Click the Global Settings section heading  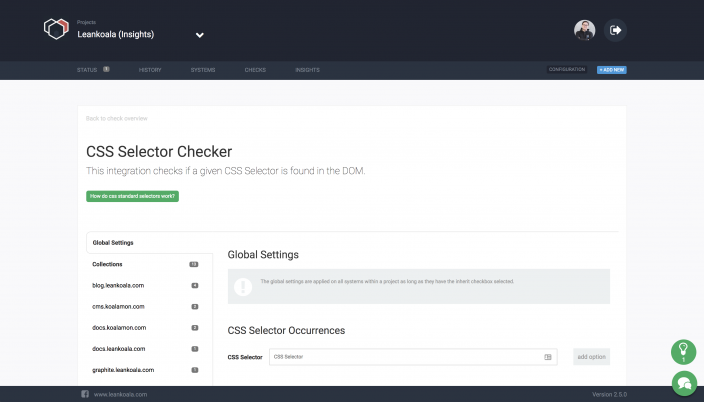click(x=263, y=255)
